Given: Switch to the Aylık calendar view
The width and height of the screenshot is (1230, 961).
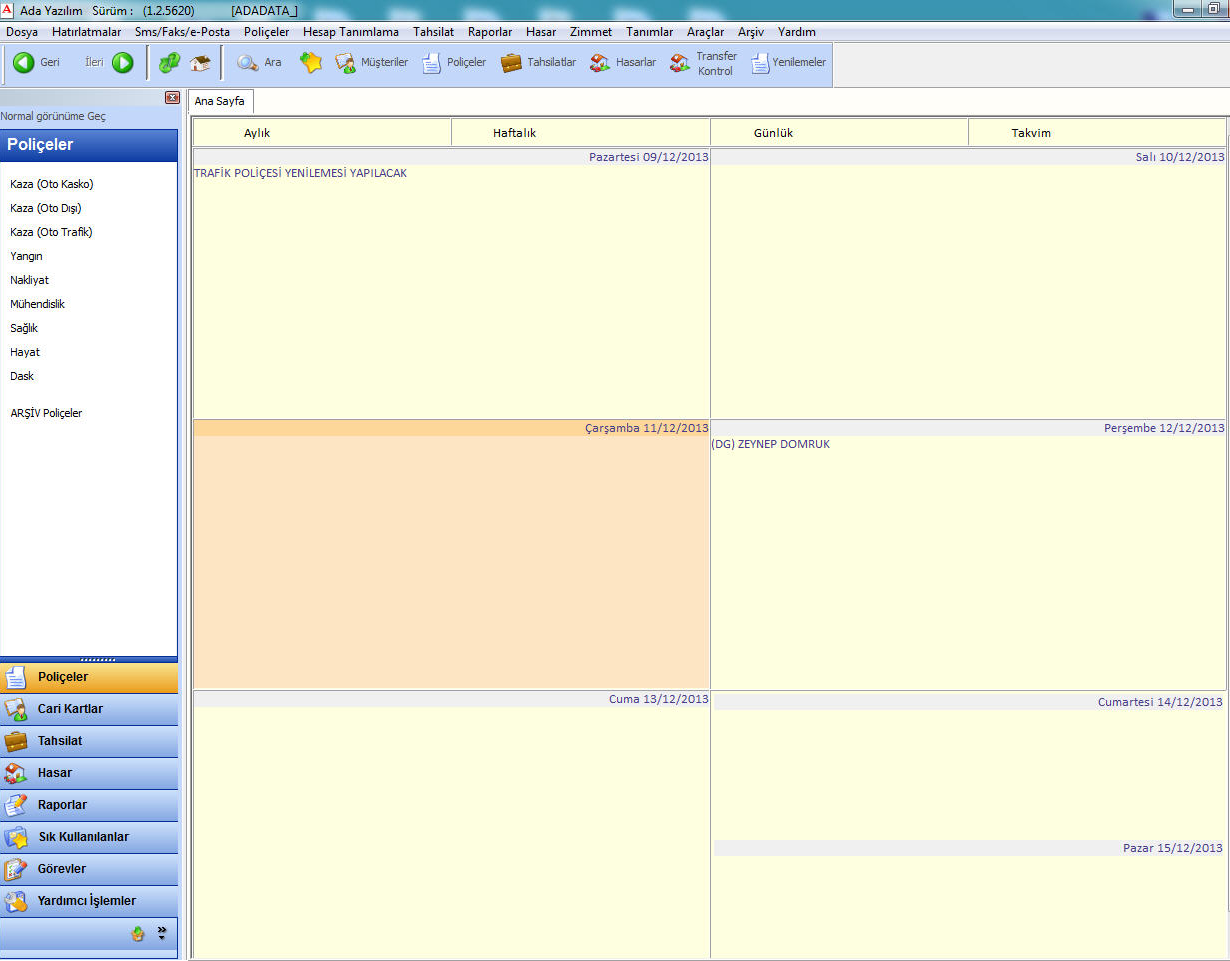Looking at the screenshot, I should pos(257,133).
